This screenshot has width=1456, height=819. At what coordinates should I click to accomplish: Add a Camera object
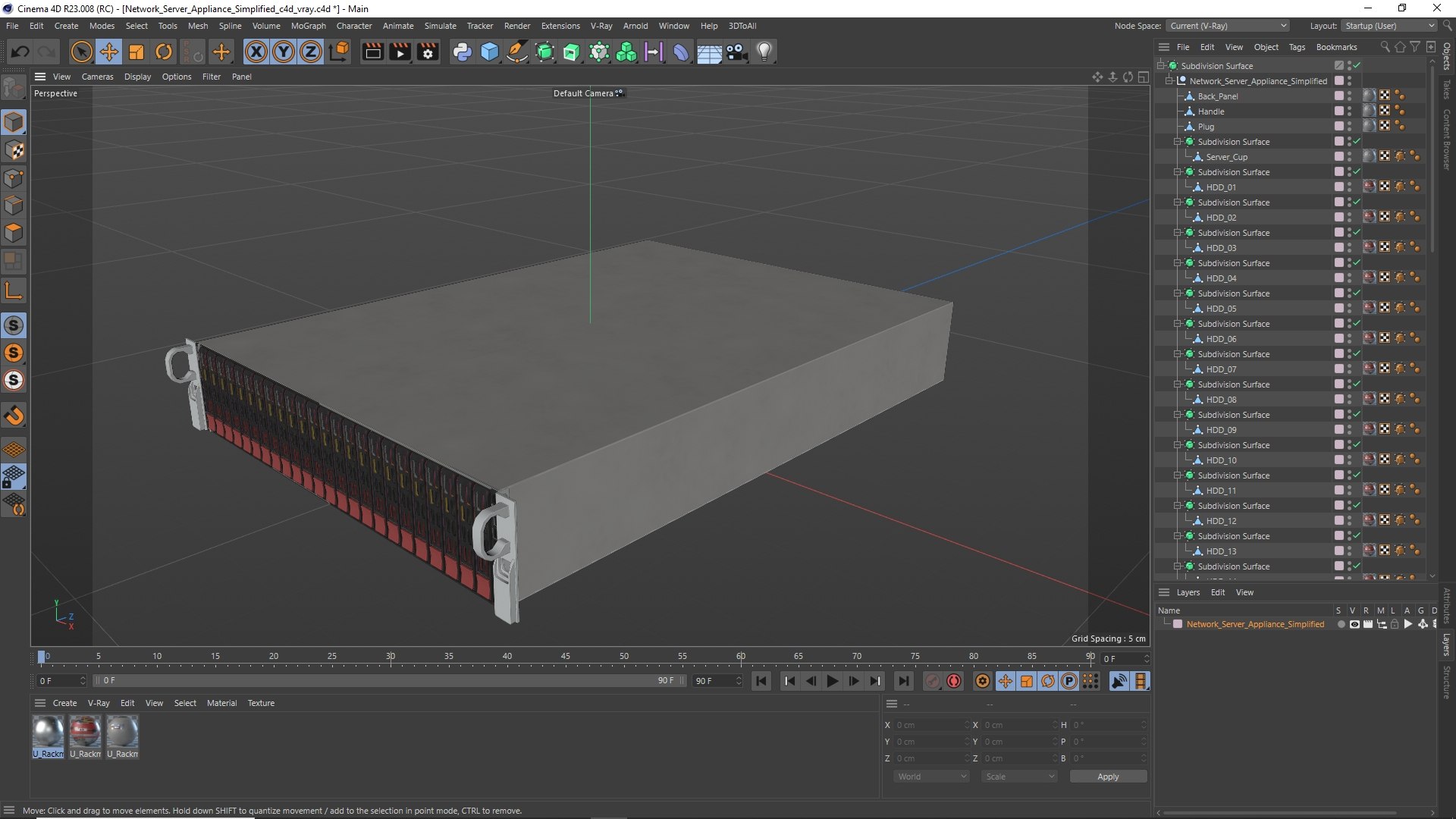[x=736, y=52]
